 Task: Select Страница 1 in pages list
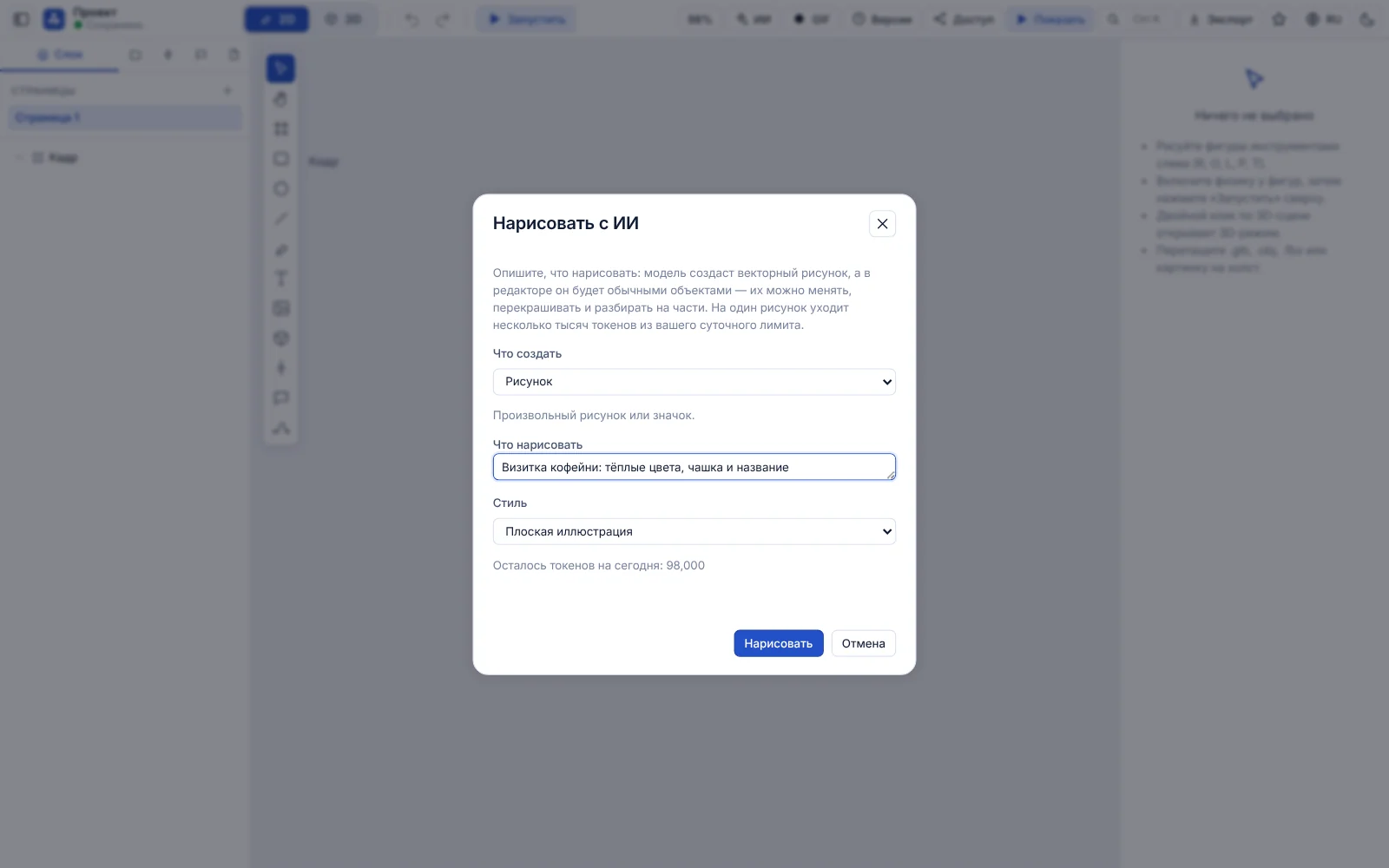coord(125,118)
